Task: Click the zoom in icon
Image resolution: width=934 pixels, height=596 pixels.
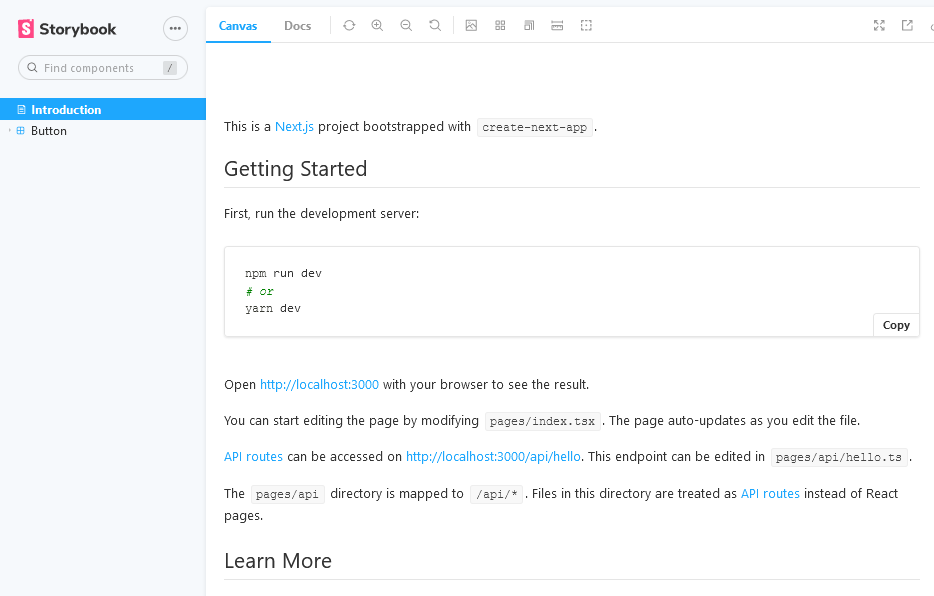Action: pos(377,25)
